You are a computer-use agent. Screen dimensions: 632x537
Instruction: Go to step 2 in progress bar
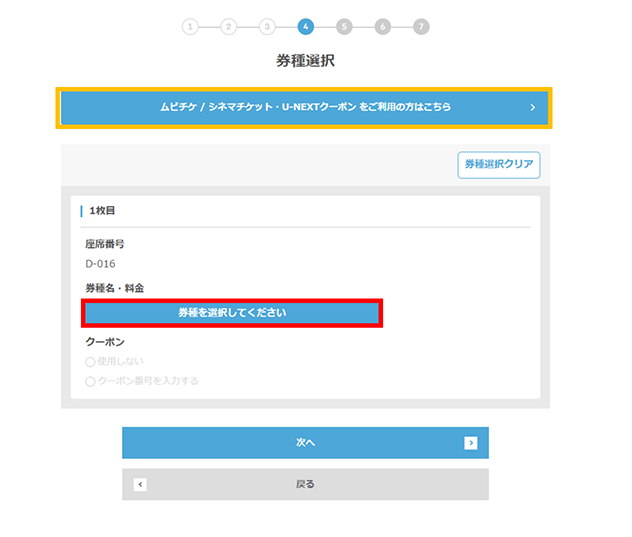coord(228,27)
